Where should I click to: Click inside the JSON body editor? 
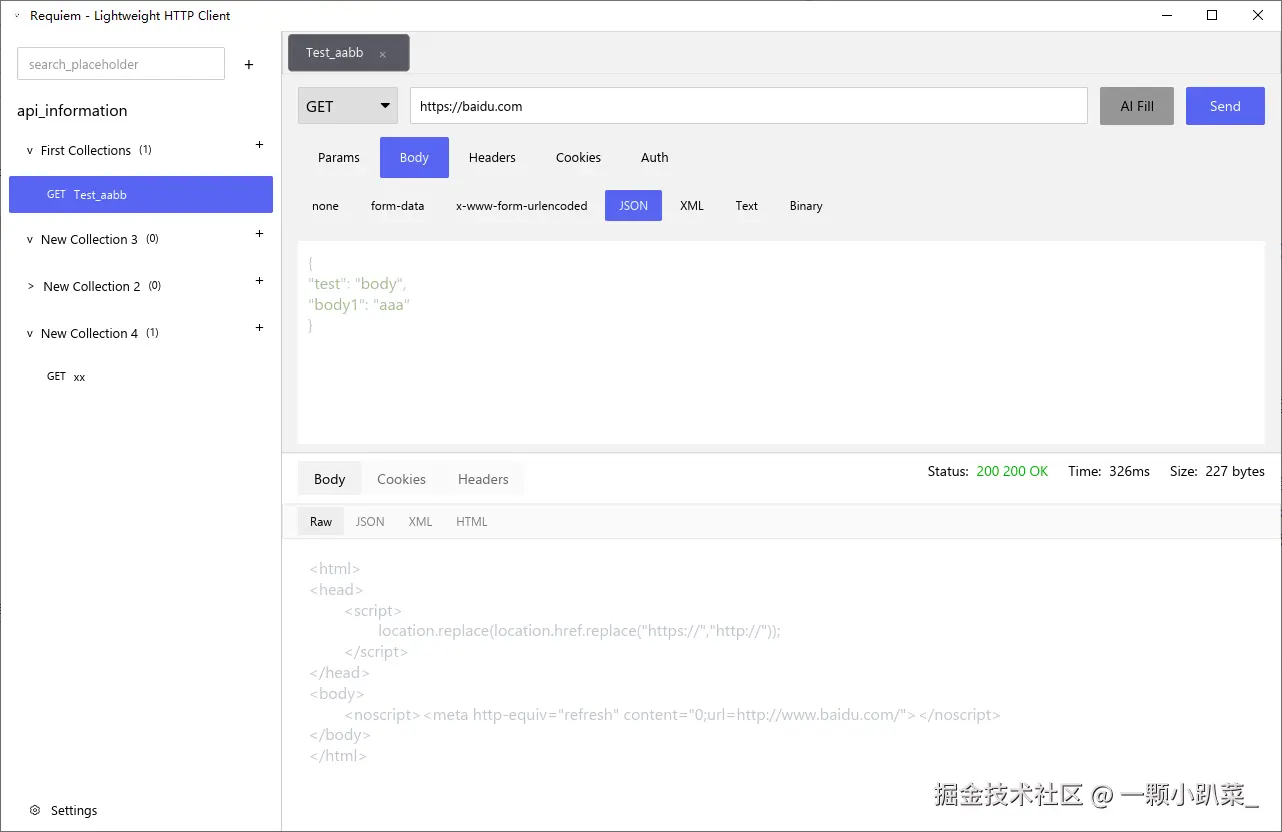pyautogui.click(x=781, y=342)
